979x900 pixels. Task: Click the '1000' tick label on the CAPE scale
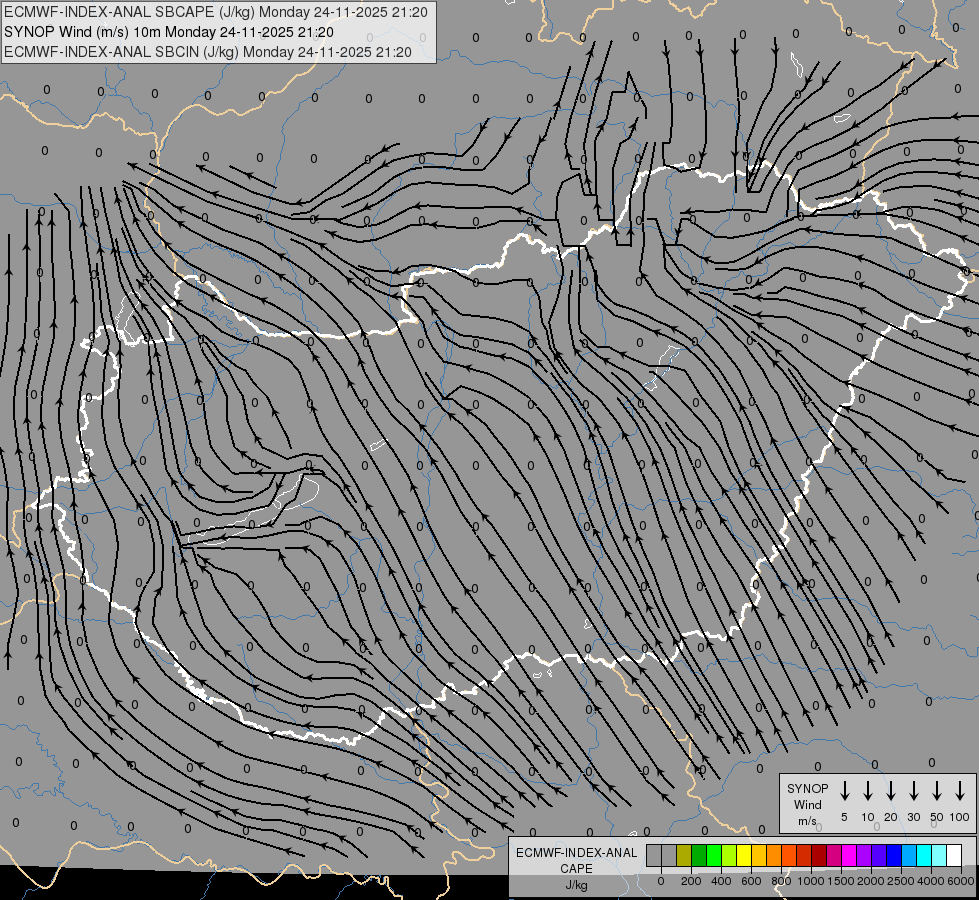click(811, 881)
